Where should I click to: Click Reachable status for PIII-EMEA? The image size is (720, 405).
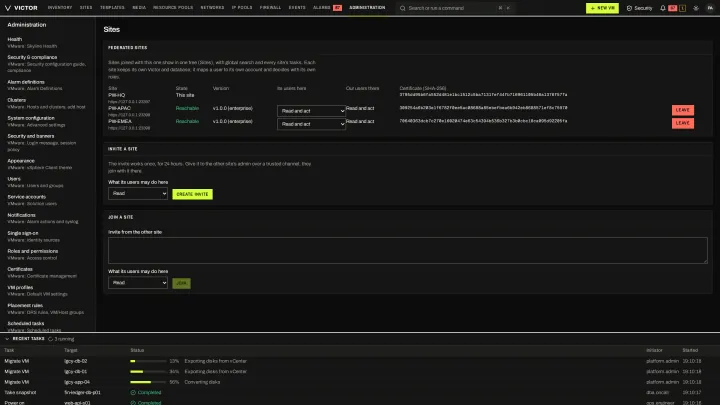point(187,121)
